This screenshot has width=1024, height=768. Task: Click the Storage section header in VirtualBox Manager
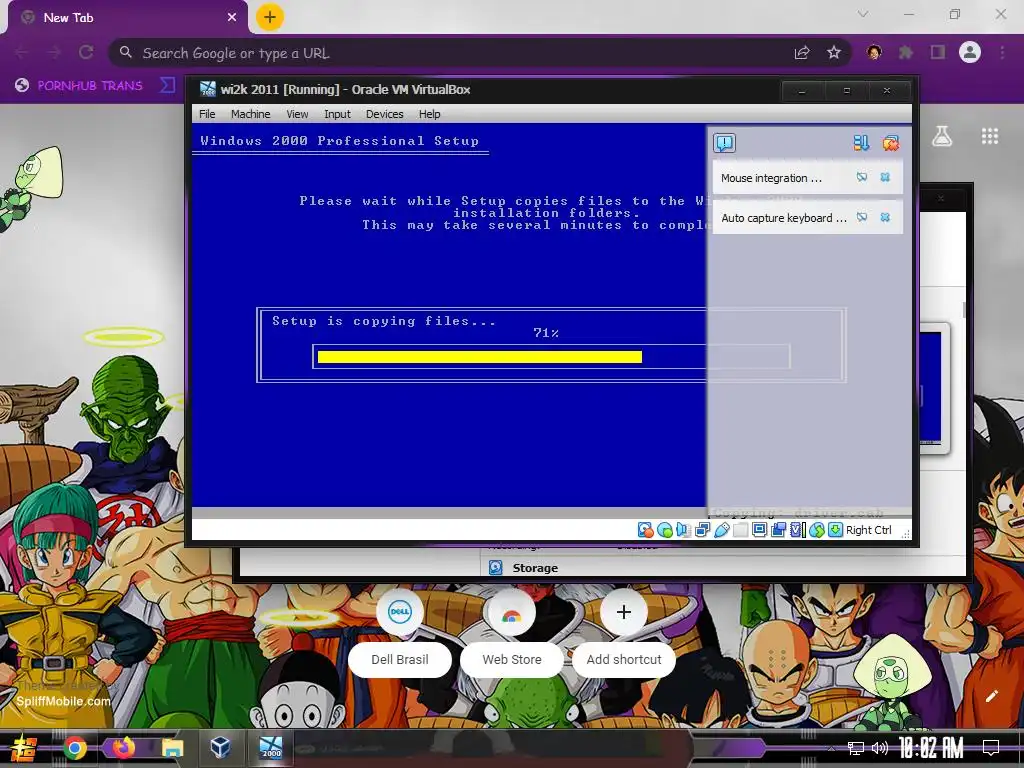(x=535, y=568)
